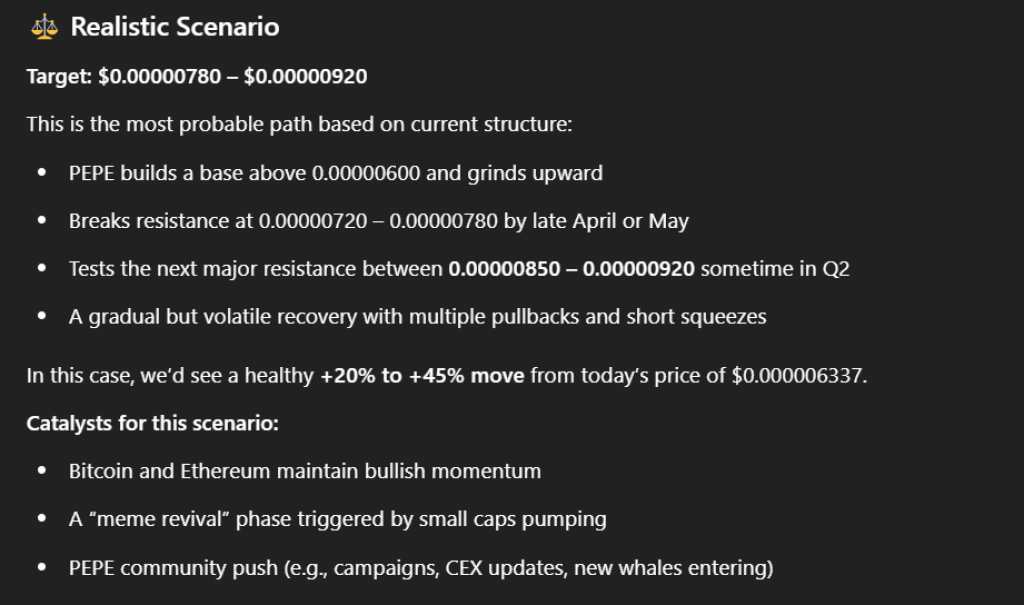The image size is (1024, 605).
Task: Click the "gradual but volatile recovery" bullet
Action: coord(417,317)
